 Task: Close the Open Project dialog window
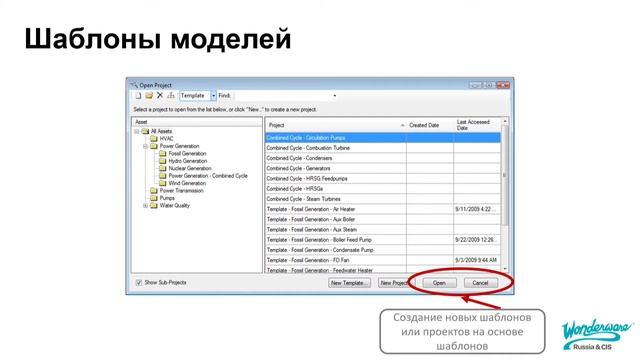pos(503,85)
